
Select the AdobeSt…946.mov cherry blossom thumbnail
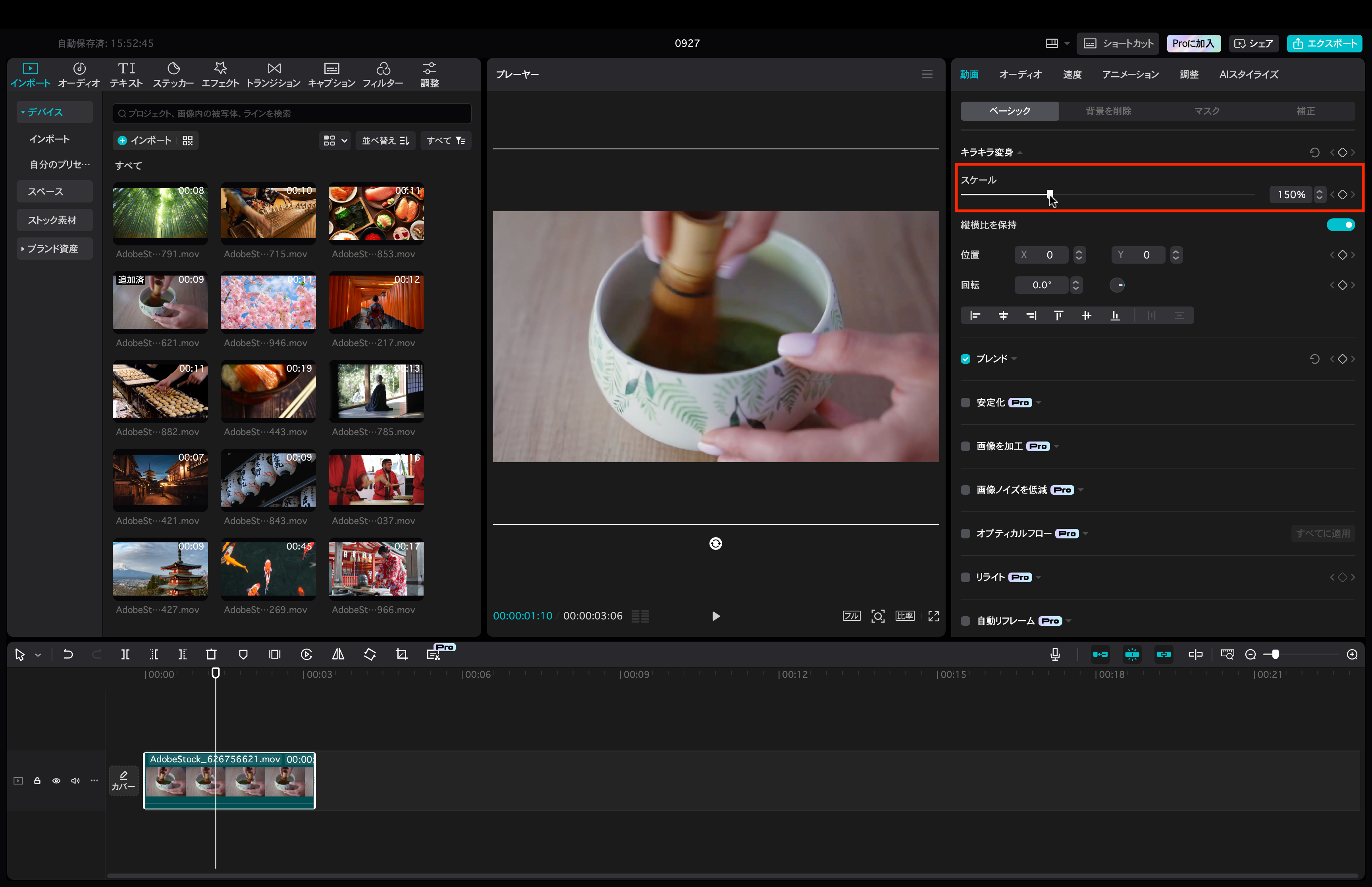tap(268, 303)
